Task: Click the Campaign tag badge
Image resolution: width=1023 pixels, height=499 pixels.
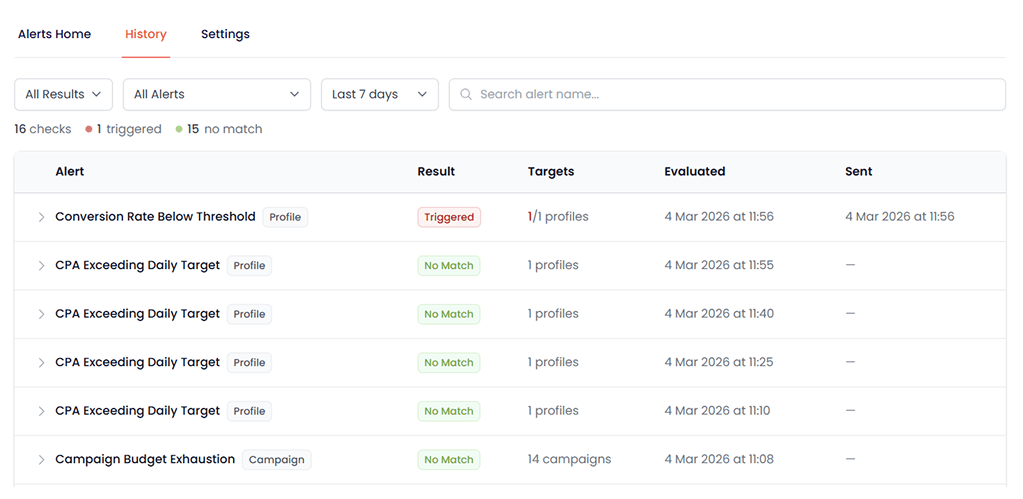Action: tap(276, 460)
